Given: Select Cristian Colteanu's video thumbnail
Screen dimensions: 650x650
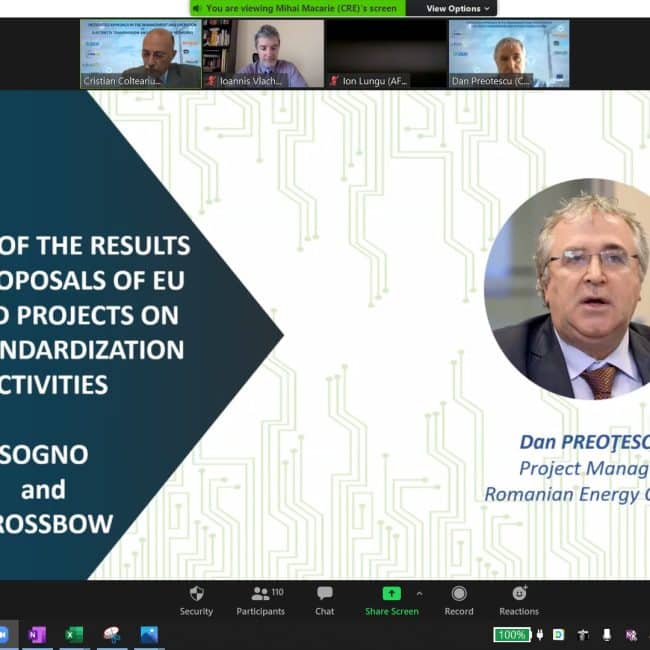Looking at the screenshot, I should coord(141,54).
